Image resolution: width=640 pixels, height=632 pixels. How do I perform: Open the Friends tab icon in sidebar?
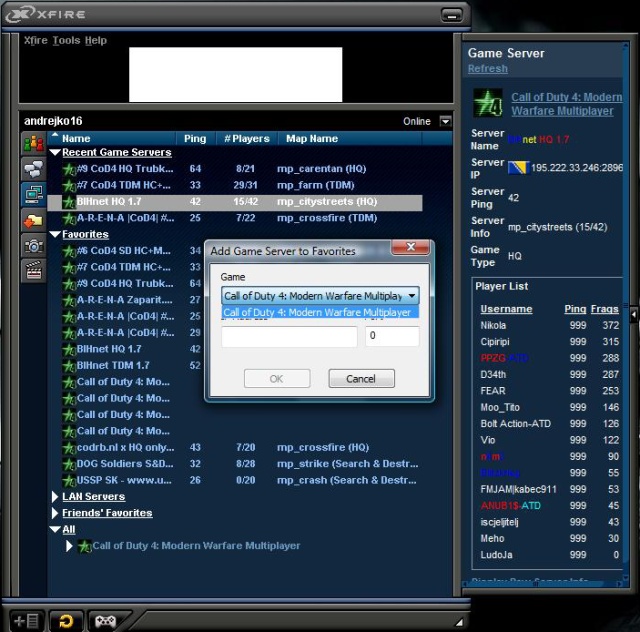33,144
